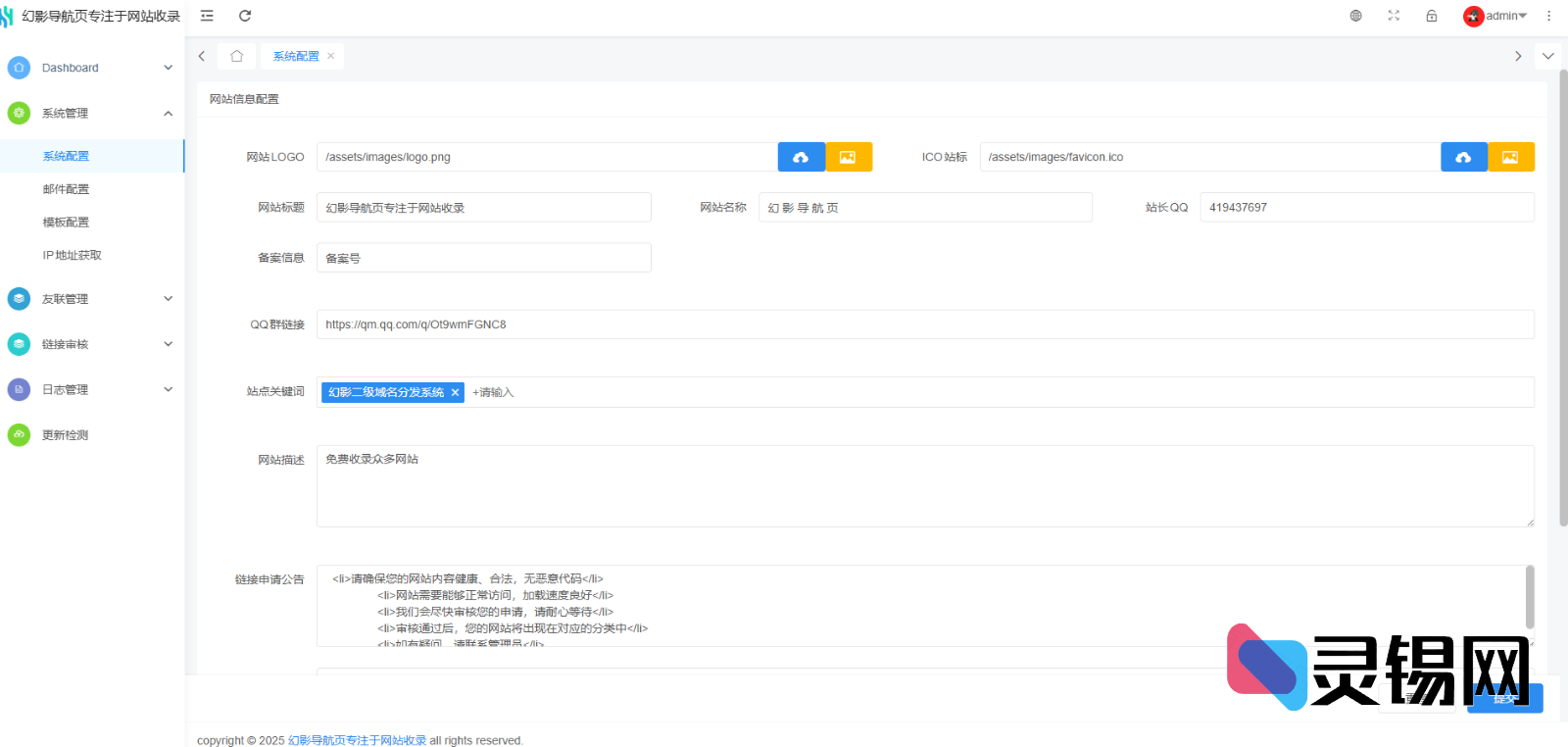Open the globe website icon
The image size is (1568, 747).
click(1355, 16)
